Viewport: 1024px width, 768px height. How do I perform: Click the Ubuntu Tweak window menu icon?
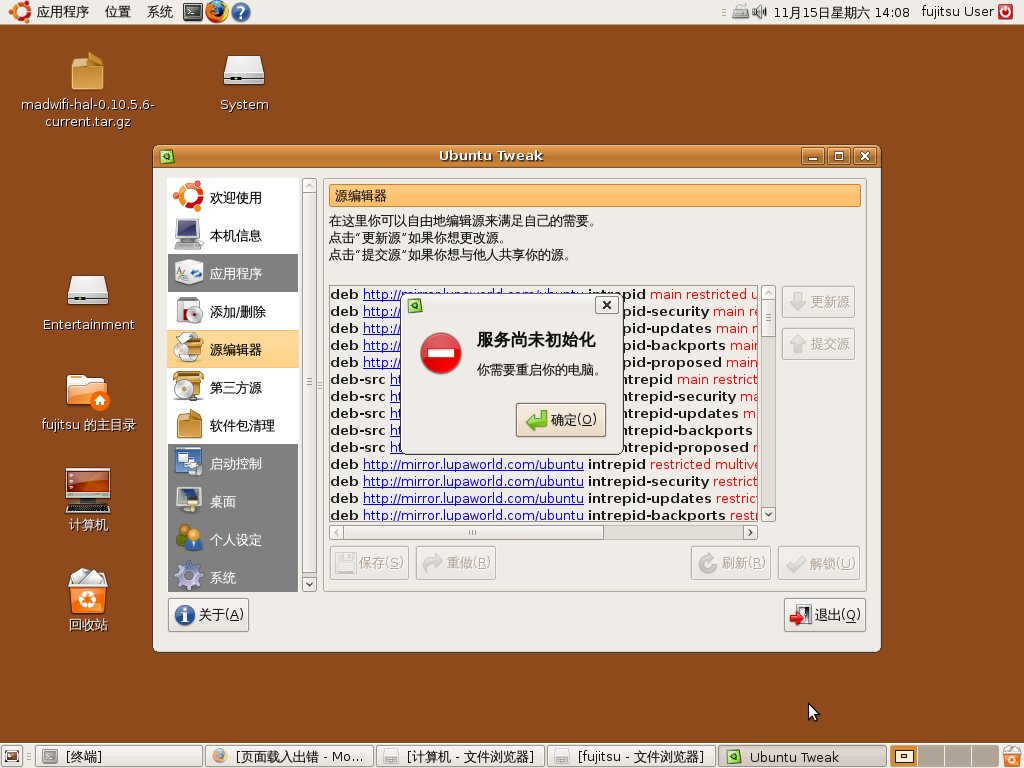tap(167, 156)
